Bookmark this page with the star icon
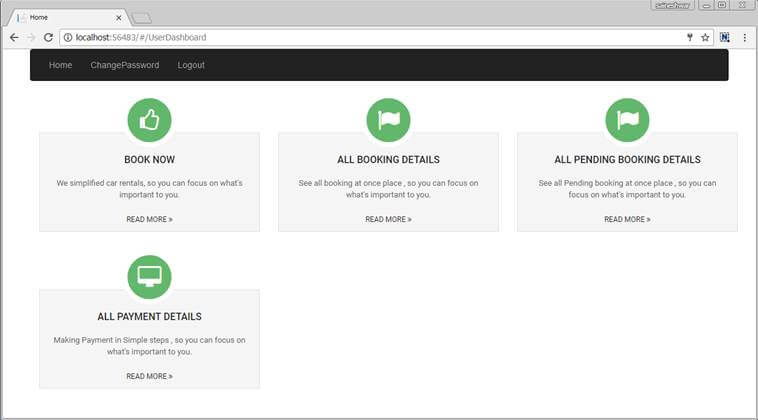 pyautogui.click(x=705, y=37)
